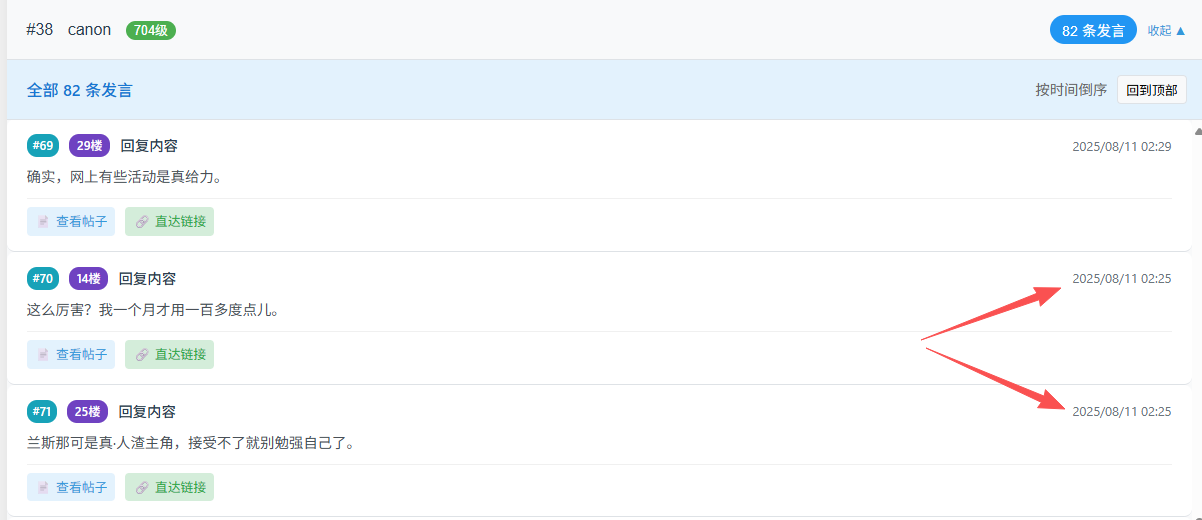This screenshot has width=1202, height=520.
Task: Click document icon on post #69's 查看帖子
Action: (x=43, y=222)
